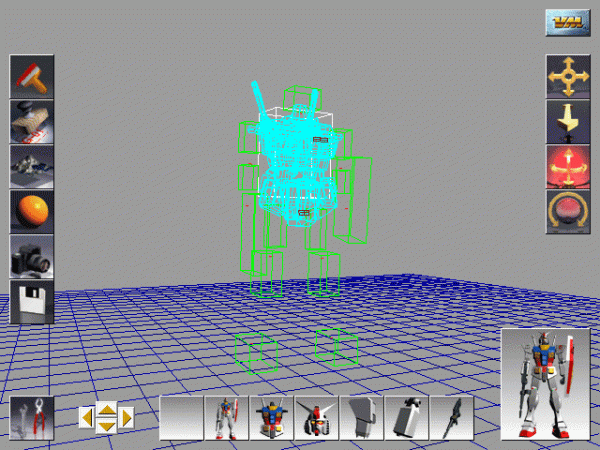Select the golden down-arrow tool
The width and height of the screenshot is (600, 450).
coord(568,122)
